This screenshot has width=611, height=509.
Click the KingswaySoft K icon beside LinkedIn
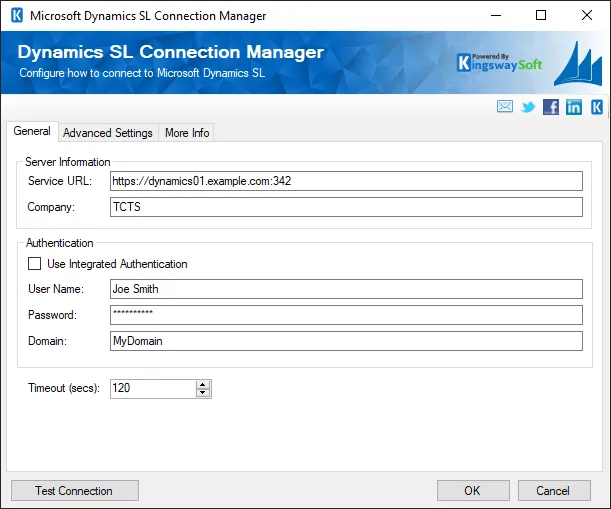pos(596,107)
